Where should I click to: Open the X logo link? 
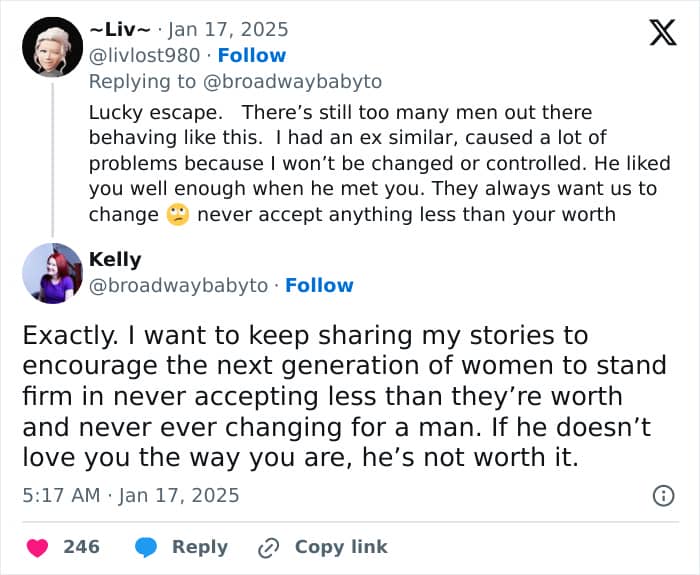click(662, 34)
